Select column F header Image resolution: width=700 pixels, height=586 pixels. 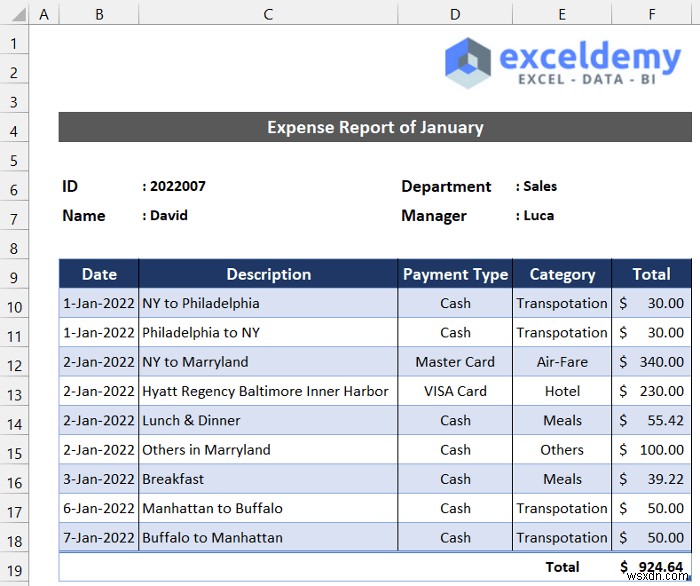652,14
